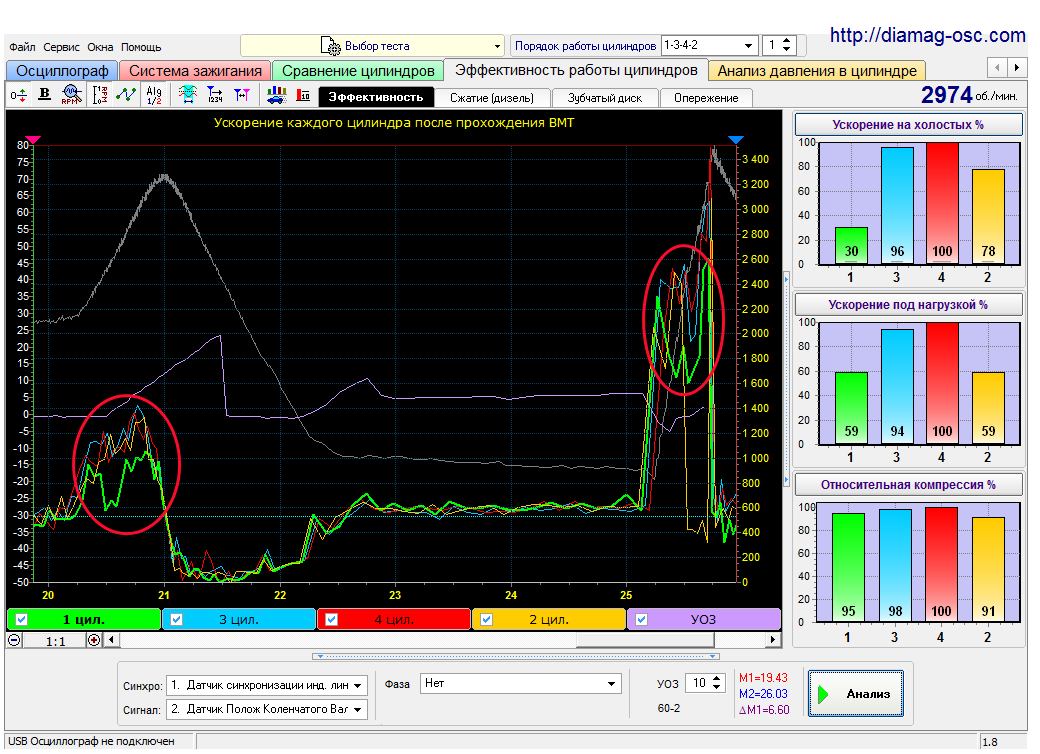
Task: Click the Alg 1/2 algorithm icon
Action: [x=154, y=95]
